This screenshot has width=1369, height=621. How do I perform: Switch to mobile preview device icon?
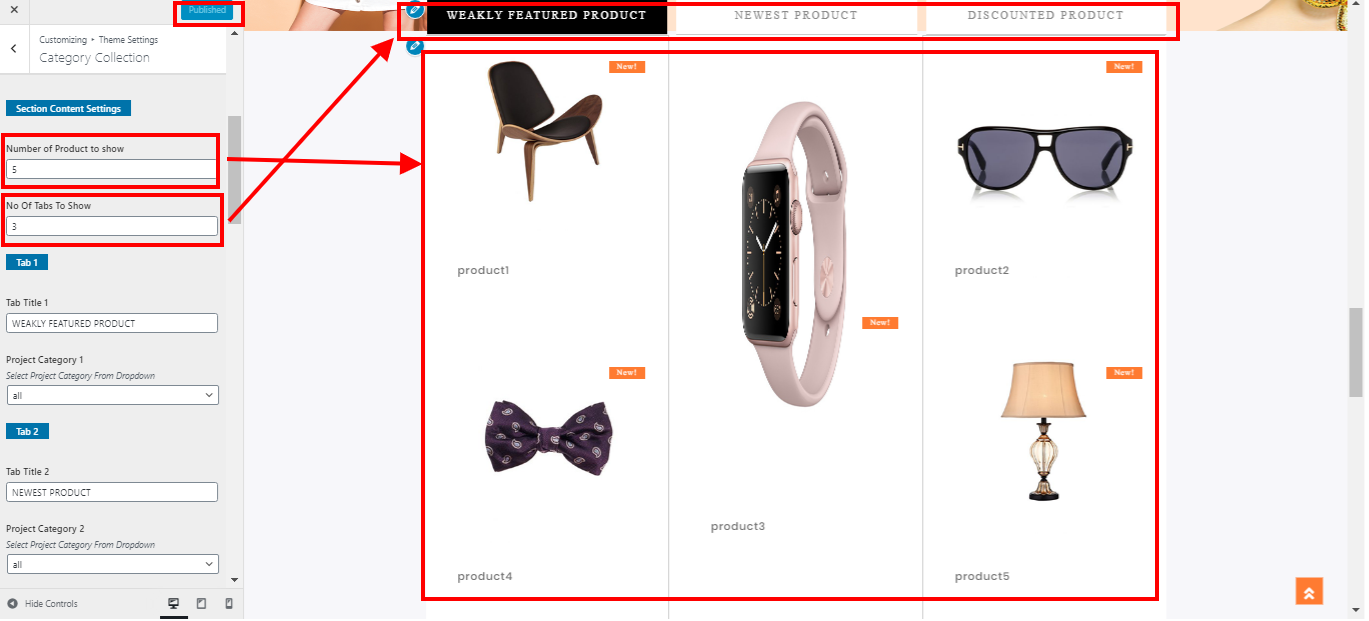click(228, 604)
